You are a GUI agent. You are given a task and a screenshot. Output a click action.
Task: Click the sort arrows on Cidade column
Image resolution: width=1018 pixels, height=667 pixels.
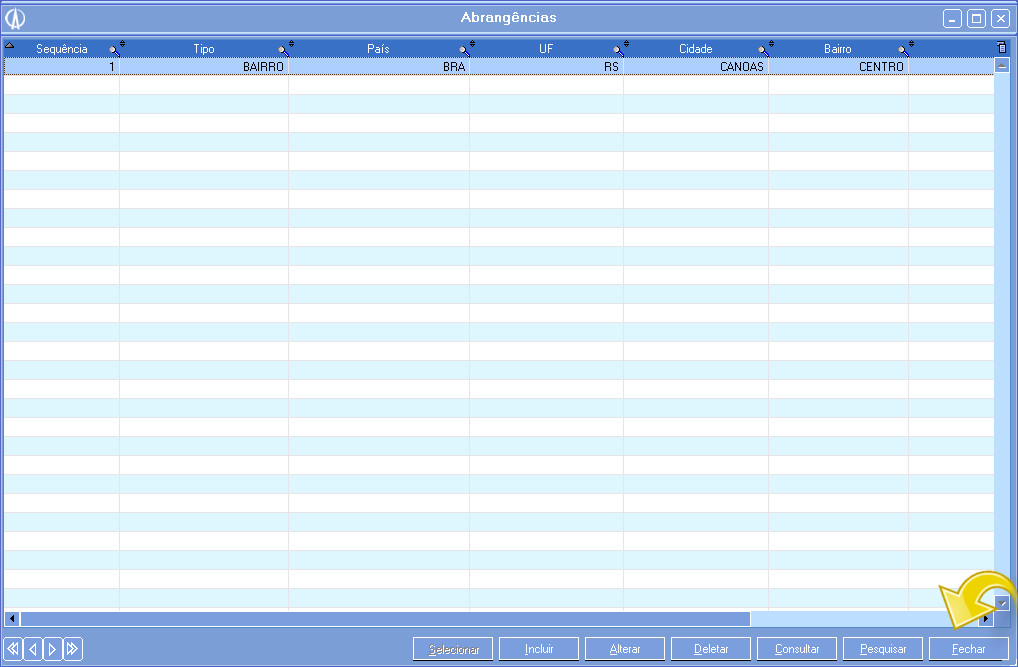tap(771, 44)
